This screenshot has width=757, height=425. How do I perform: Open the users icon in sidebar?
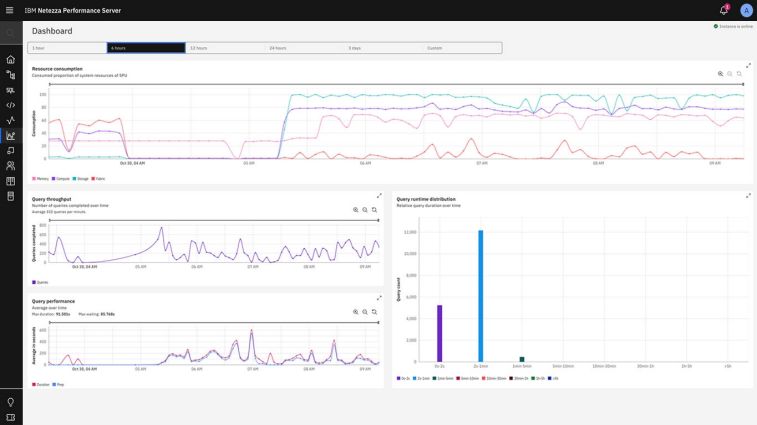click(x=11, y=166)
